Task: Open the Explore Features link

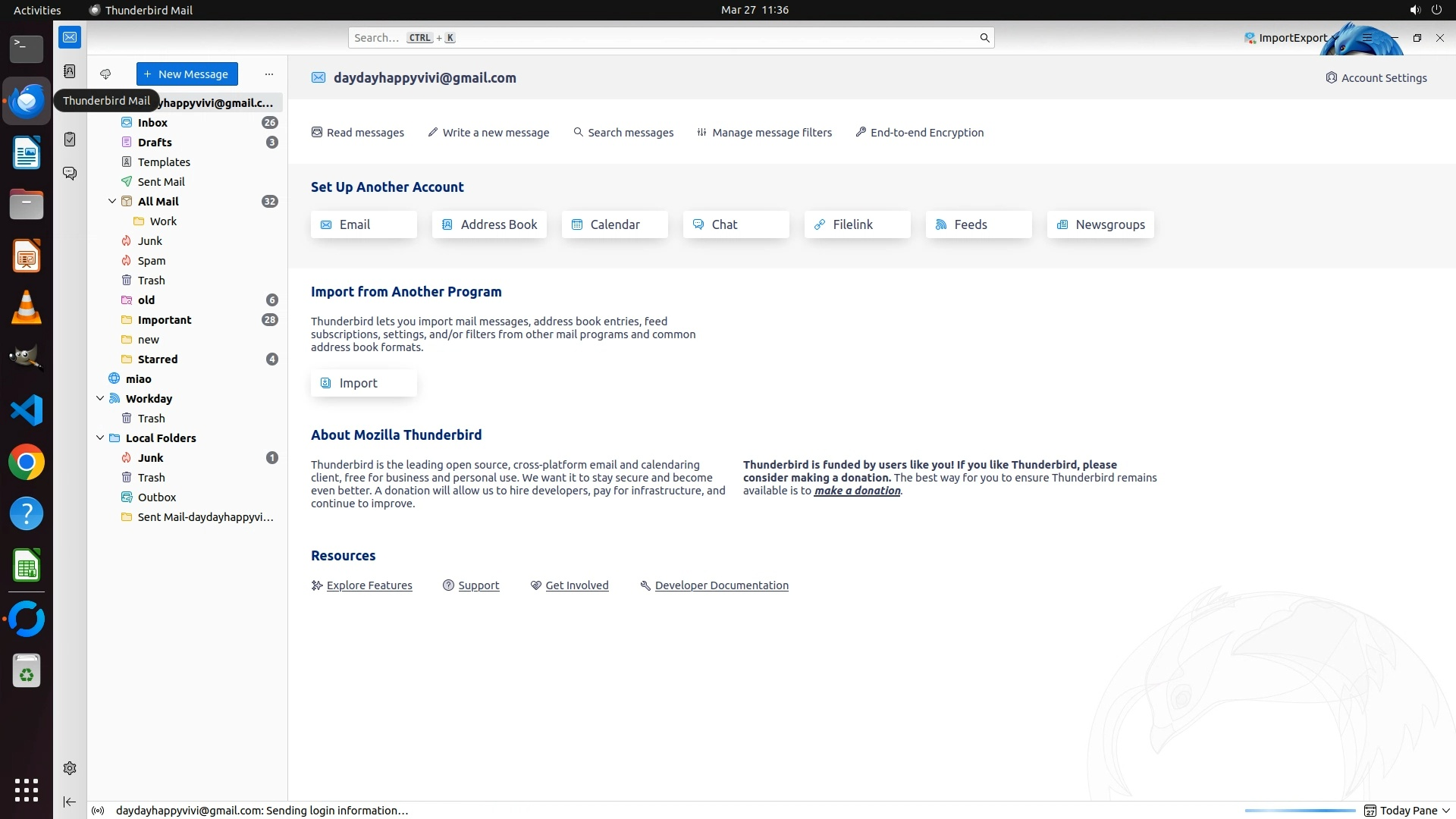Action: [x=369, y=585]
